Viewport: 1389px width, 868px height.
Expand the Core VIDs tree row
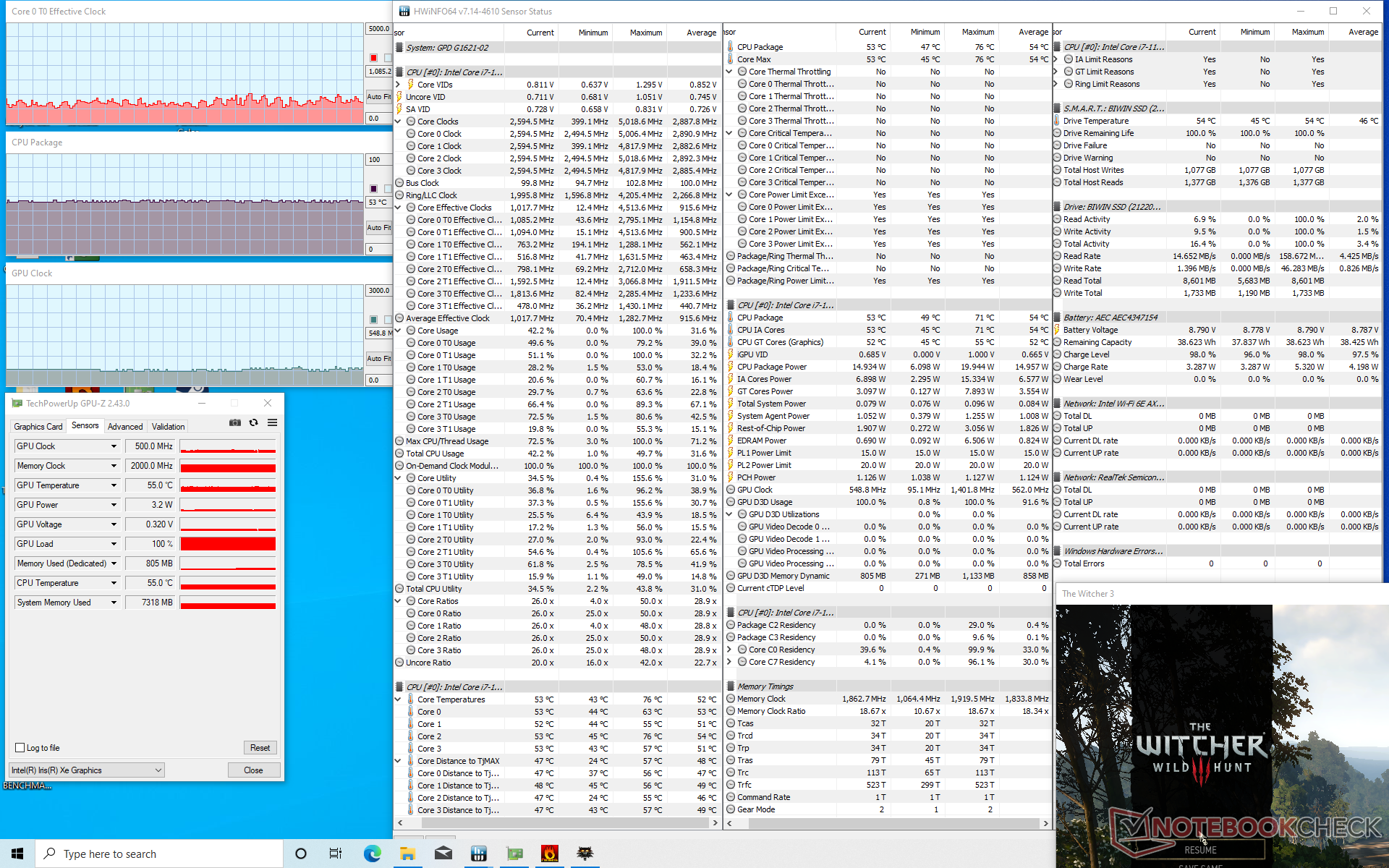pyautogui.click(x=398, y=85)
